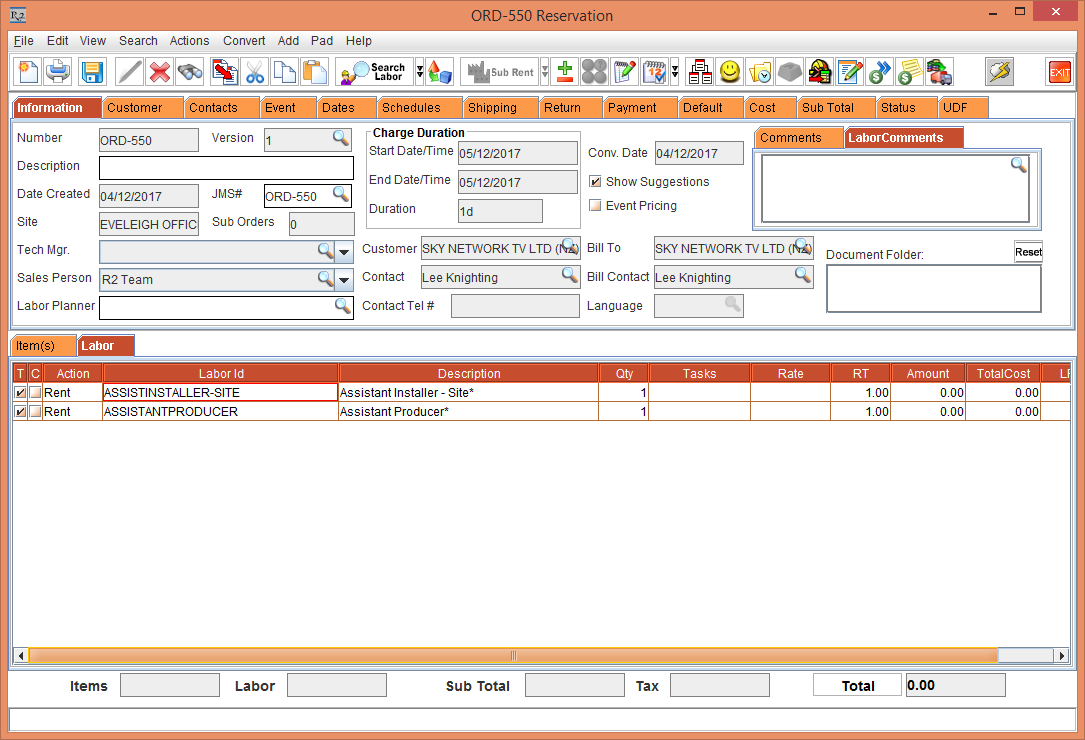1085x740 pixels.
Task: Click the green plus Add icon
Action: 565,71
